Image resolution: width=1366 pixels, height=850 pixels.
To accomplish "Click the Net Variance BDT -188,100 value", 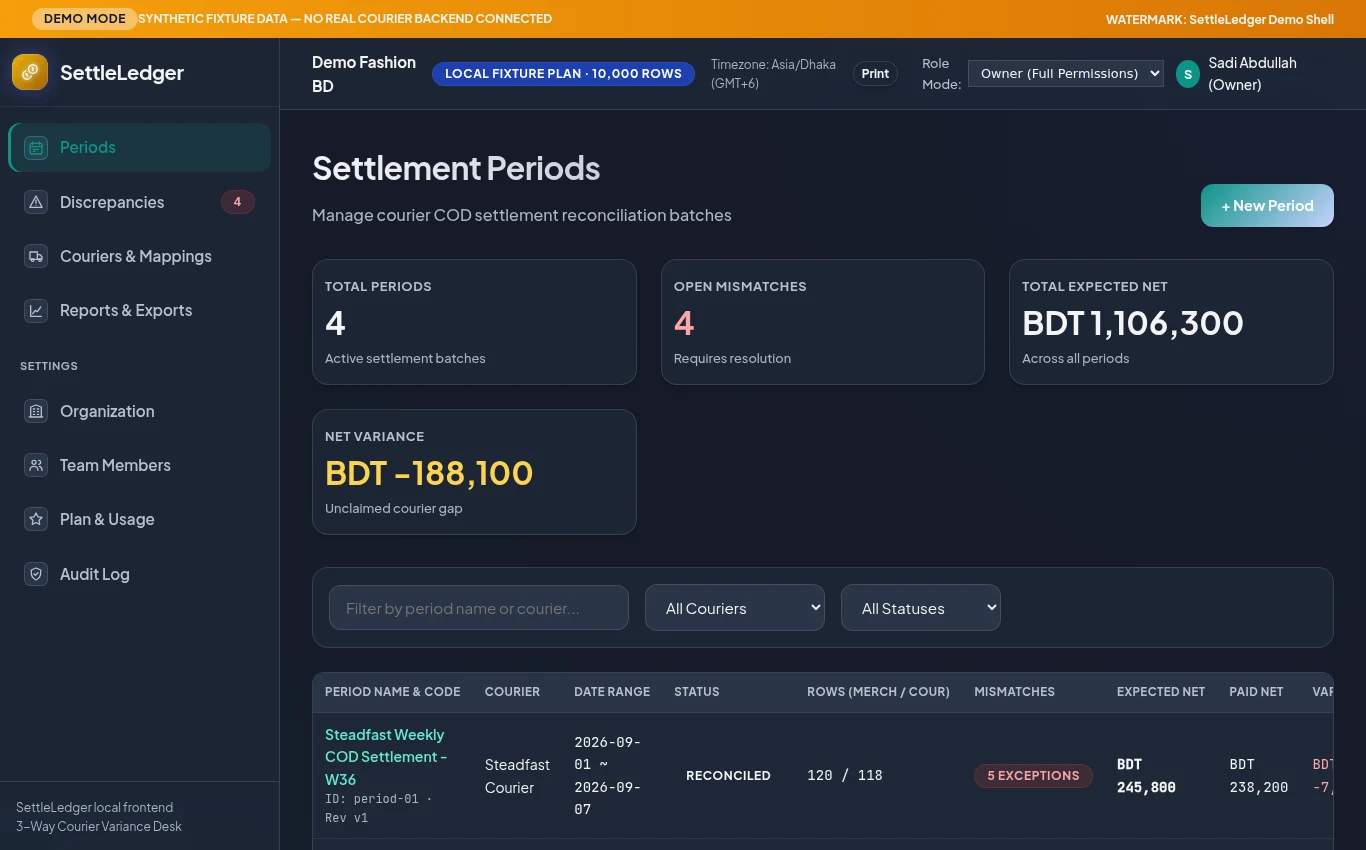I will point(429,473).
